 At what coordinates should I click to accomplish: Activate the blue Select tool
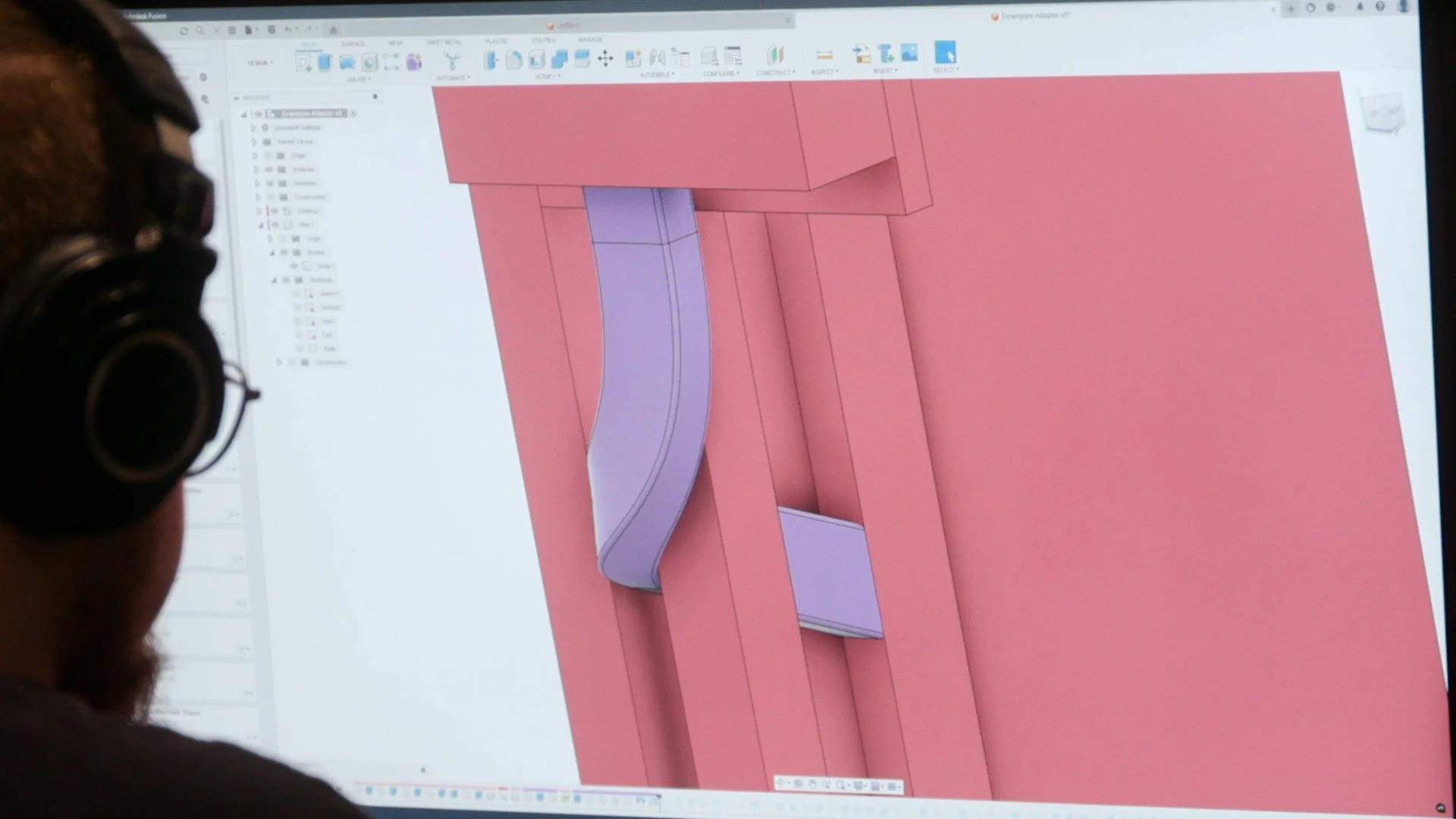pyautogui.click(x=945, y=52)
